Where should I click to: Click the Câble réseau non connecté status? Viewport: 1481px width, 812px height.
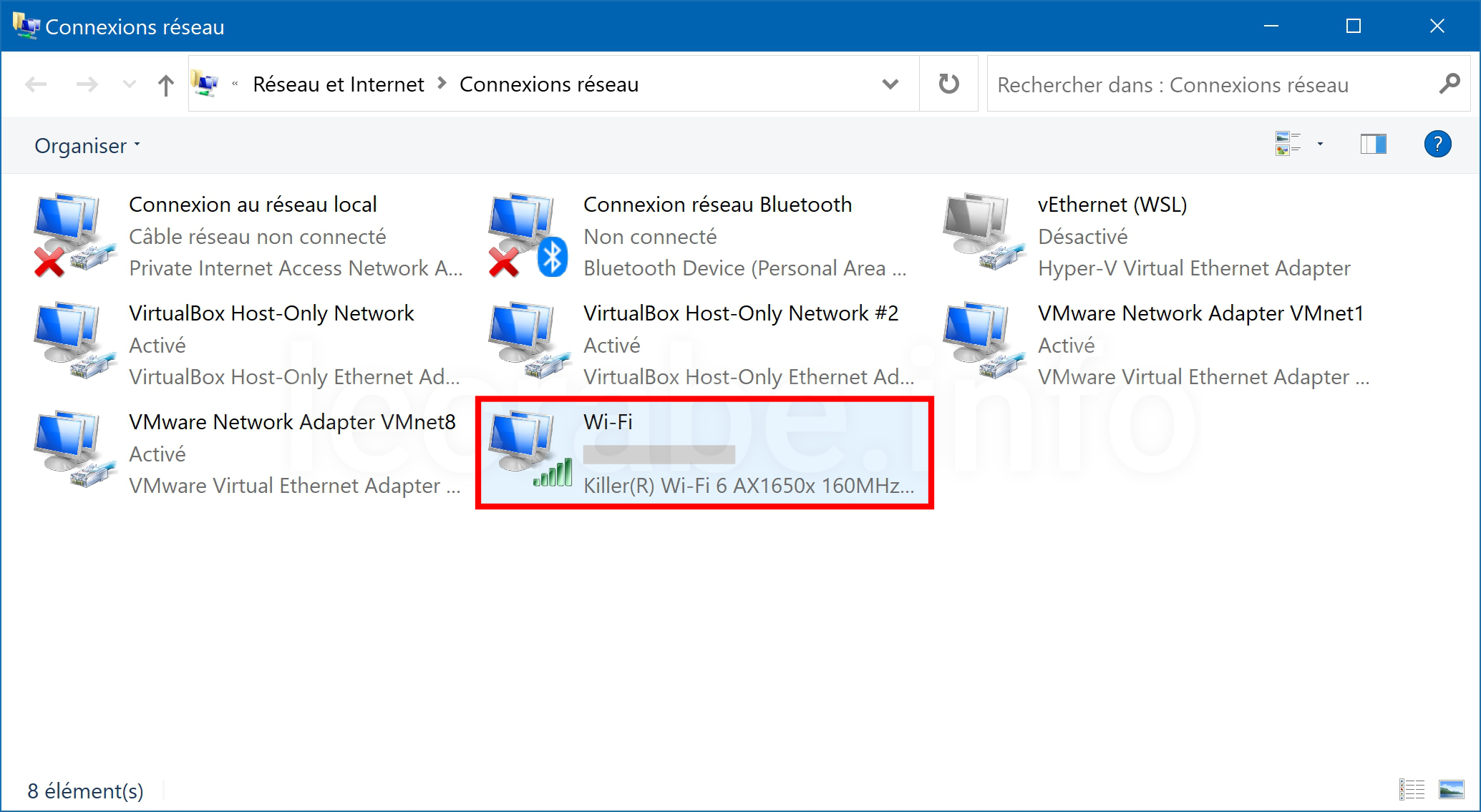[x=257, y=237]
